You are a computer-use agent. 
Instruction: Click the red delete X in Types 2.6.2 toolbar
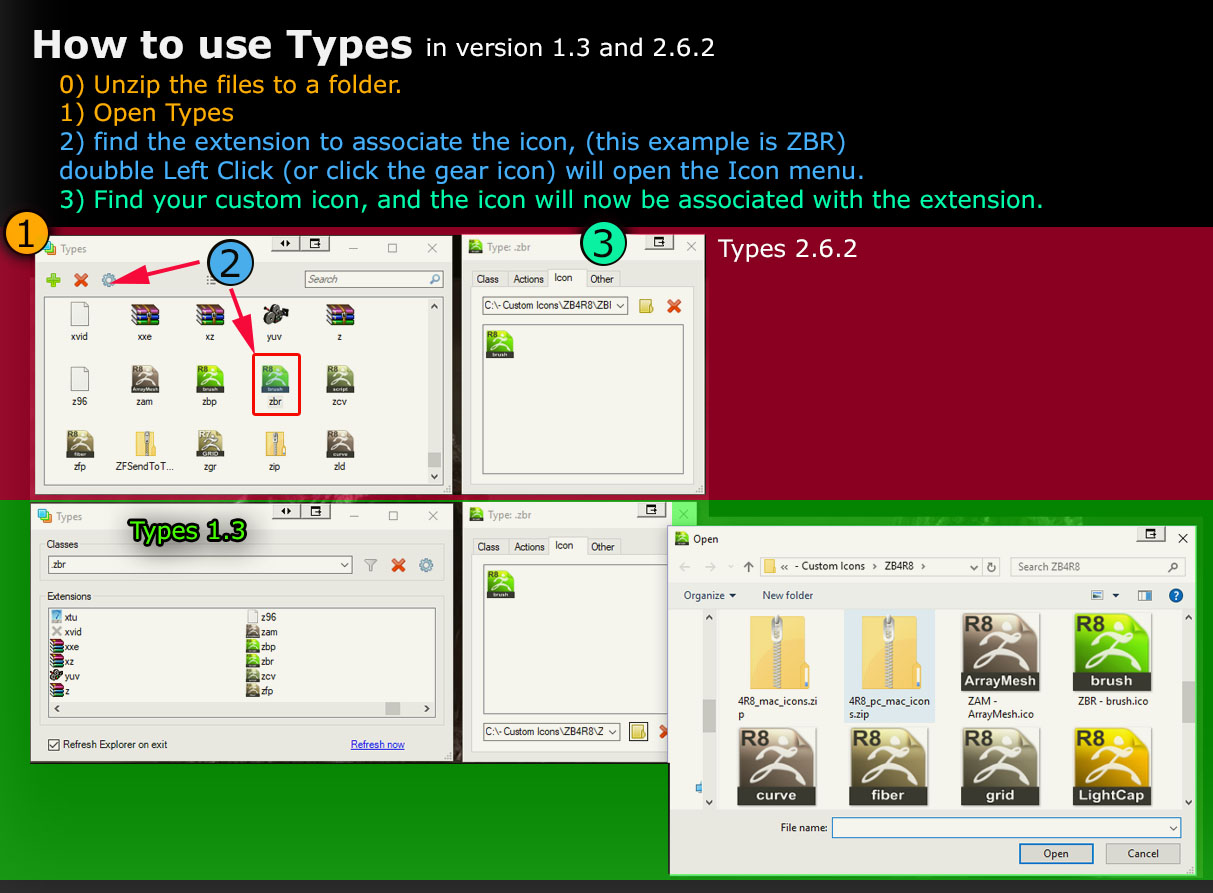pyautogui.click(x=81, y=280)
